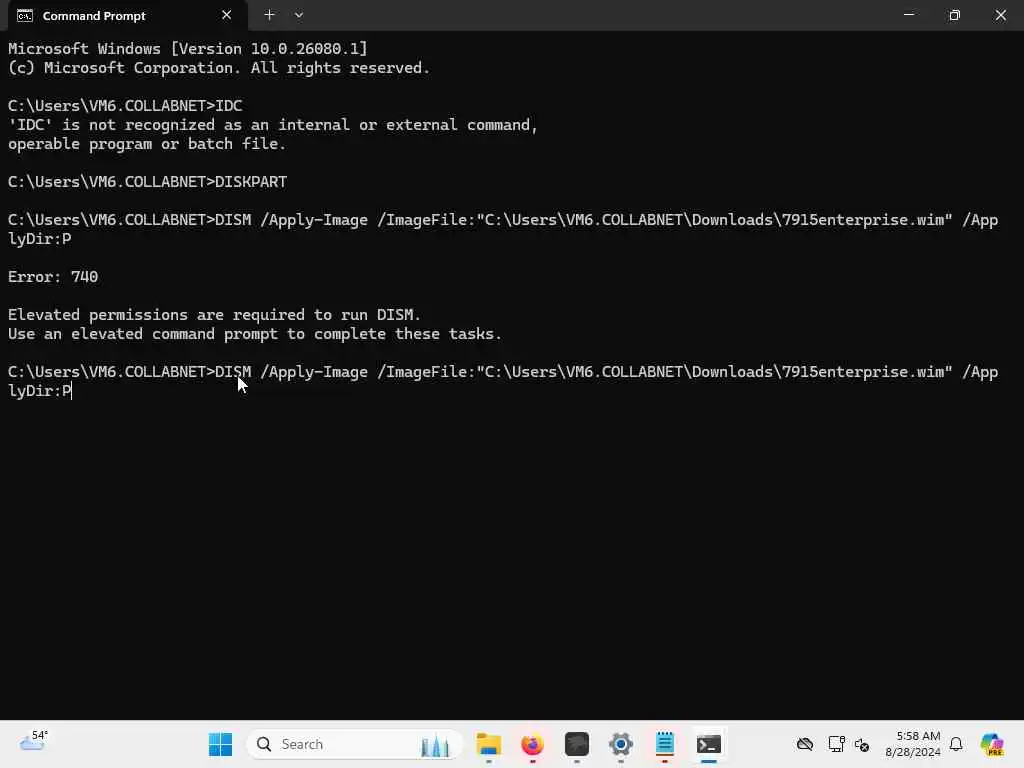Click the 'operable program or batch file.' line
The height and width of the screenshot is (768, 1024).
pos(147,144)
